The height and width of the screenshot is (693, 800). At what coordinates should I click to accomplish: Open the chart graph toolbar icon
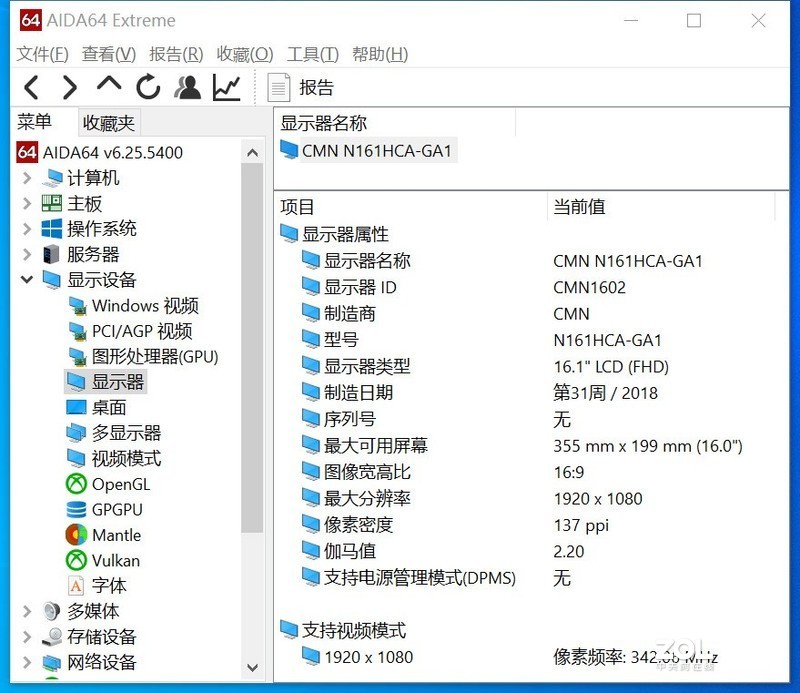coord(227,87)
